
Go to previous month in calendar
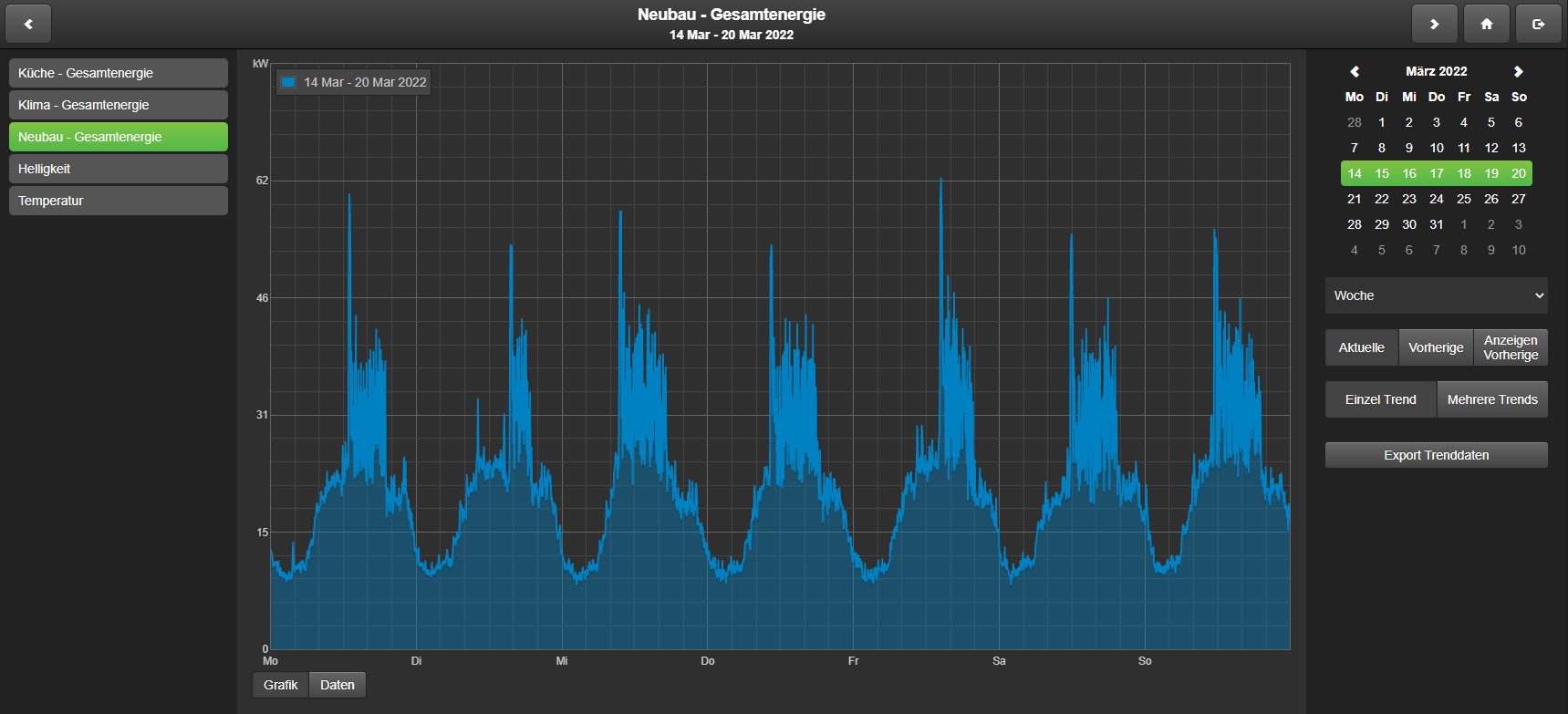1355,71
